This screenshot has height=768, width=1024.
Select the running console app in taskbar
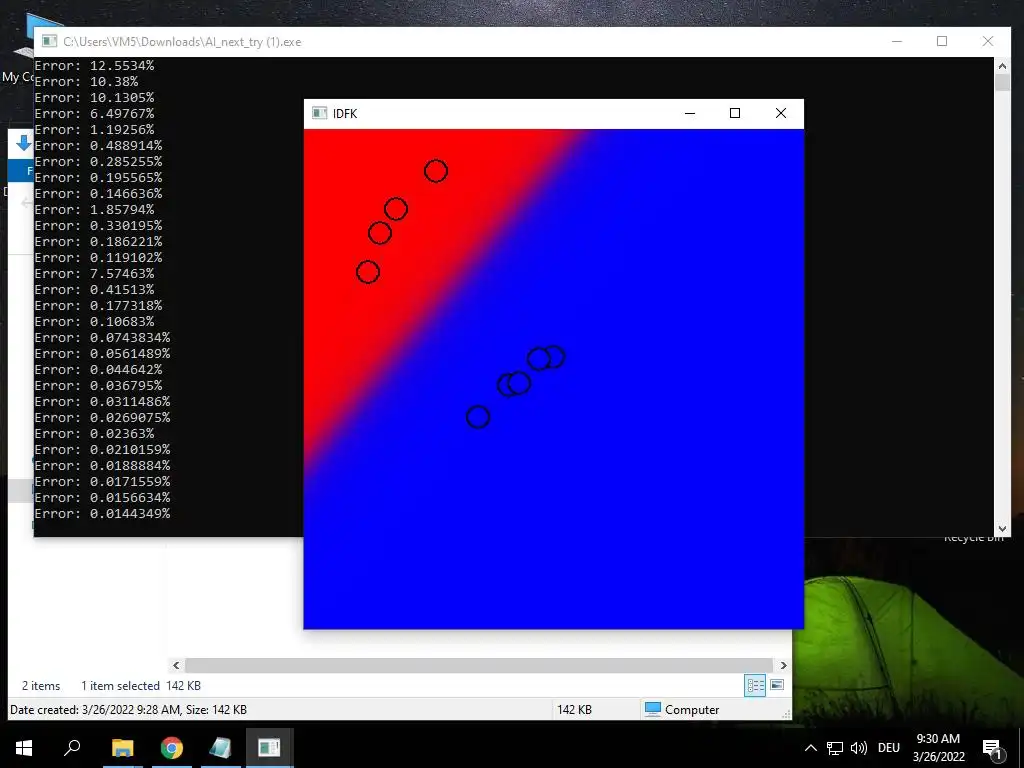(x=269, y=748)
